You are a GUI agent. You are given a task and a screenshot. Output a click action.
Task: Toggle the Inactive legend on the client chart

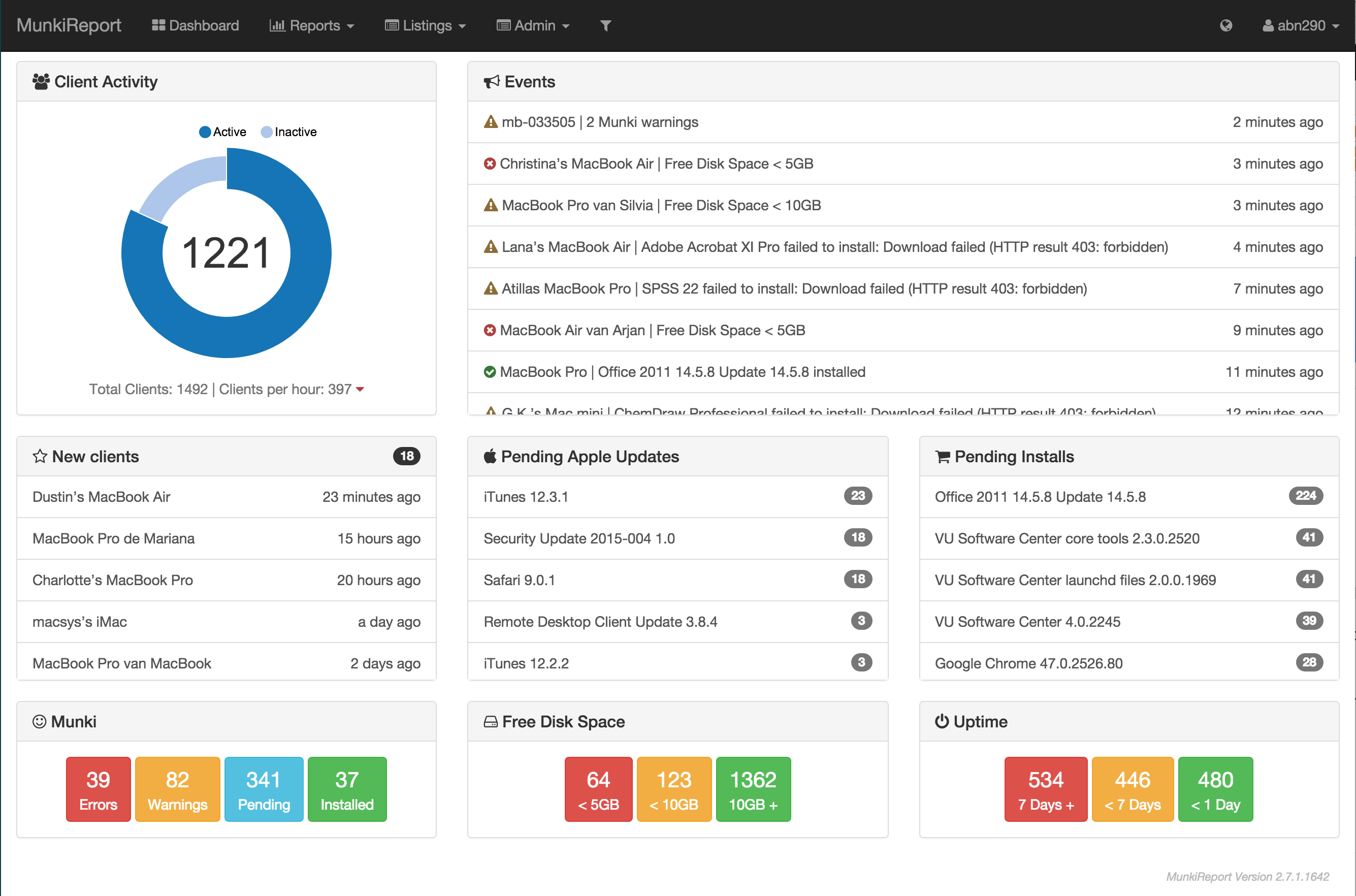pos(289,132)
